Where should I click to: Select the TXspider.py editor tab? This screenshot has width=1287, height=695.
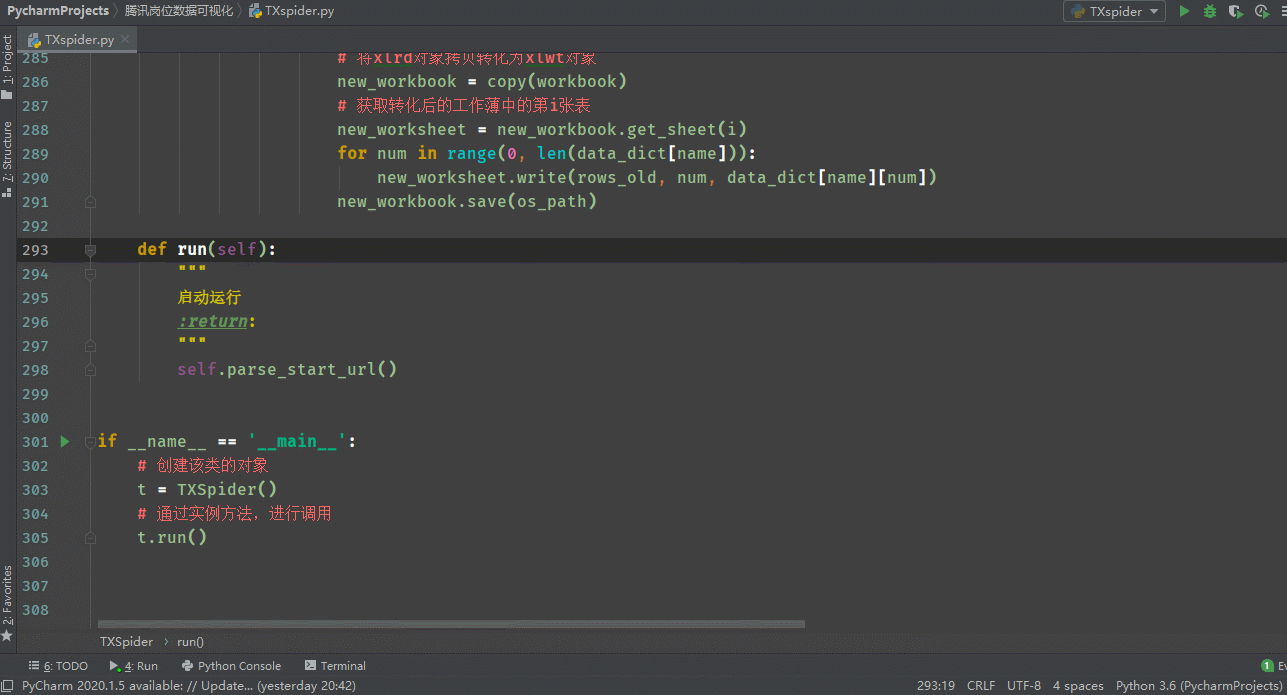[79, 40]
